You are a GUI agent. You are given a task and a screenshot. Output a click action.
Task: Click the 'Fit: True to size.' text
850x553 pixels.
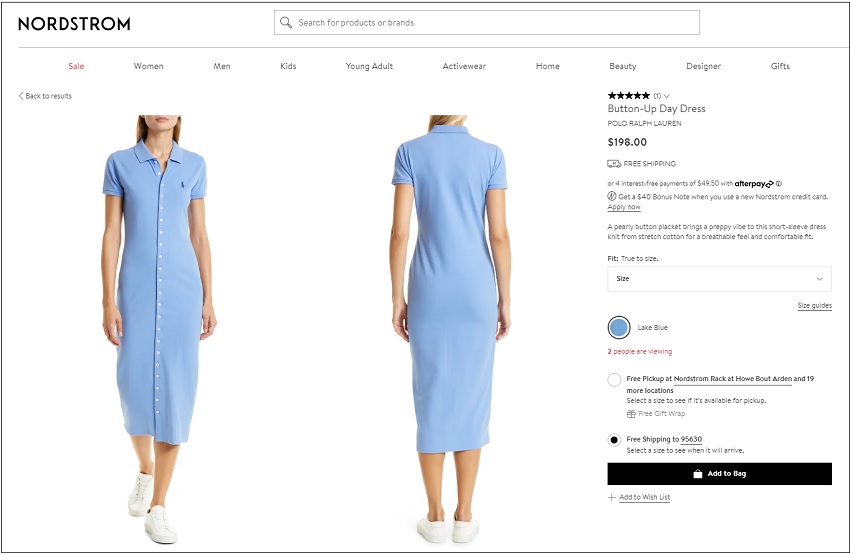pyautogui.click(x=633, y=259)
